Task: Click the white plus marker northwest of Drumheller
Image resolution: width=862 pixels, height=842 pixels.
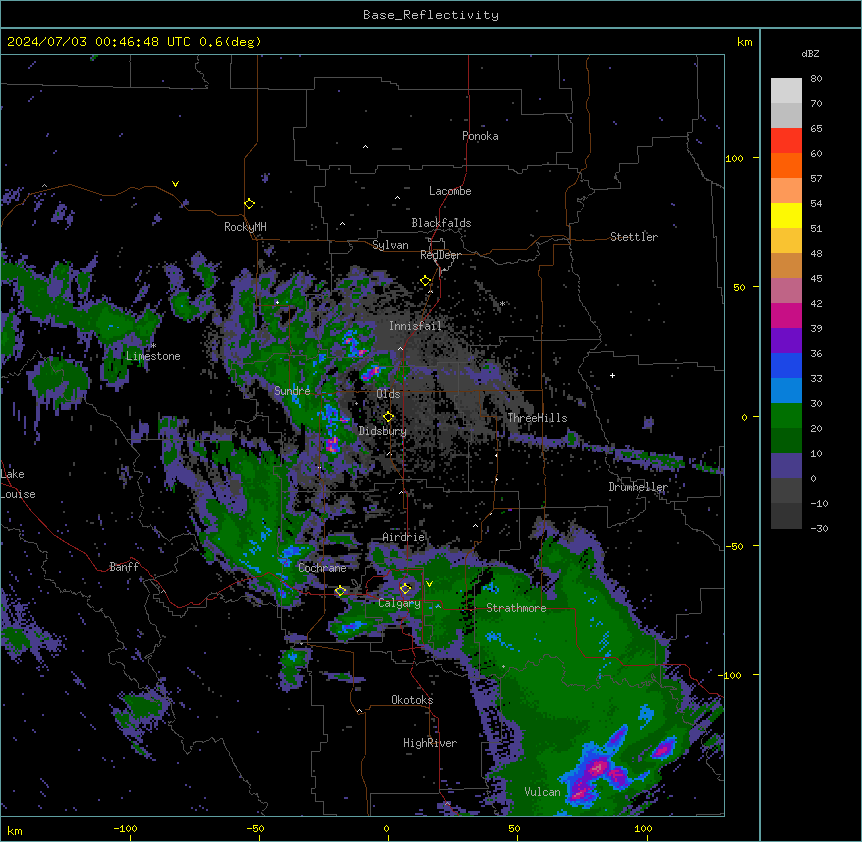Action: 612,375
